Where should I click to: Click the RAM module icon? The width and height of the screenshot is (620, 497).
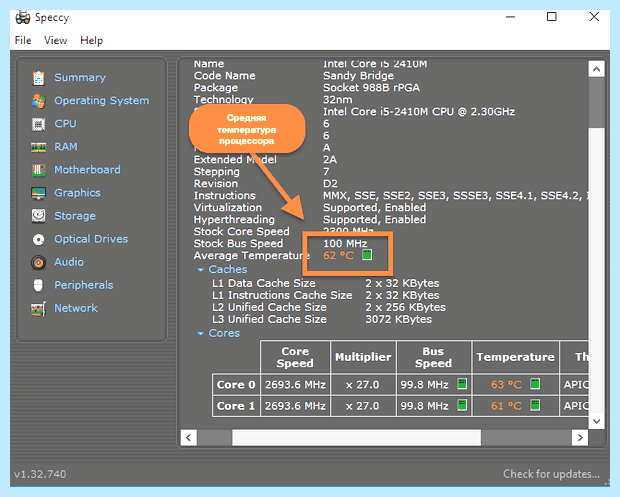pyautogui.click(x=38, y=147)
